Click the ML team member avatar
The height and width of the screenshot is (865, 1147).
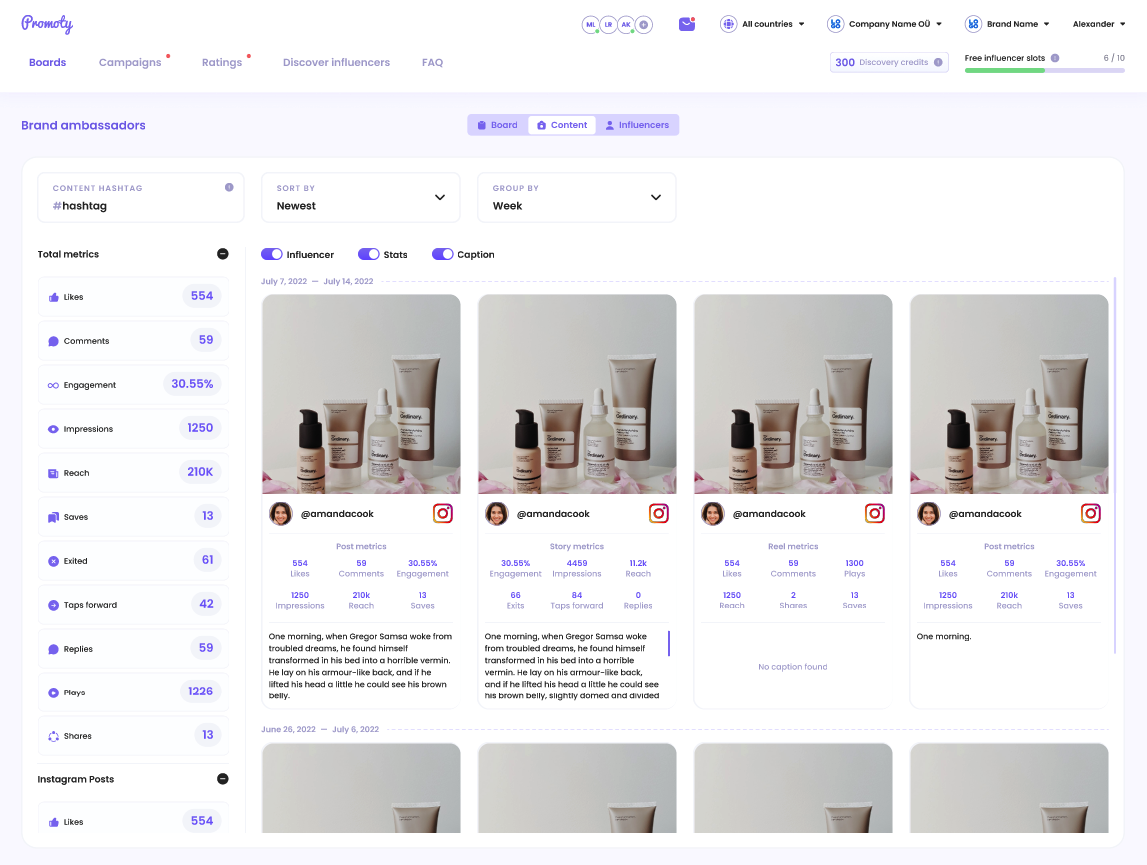coord(590,24)
